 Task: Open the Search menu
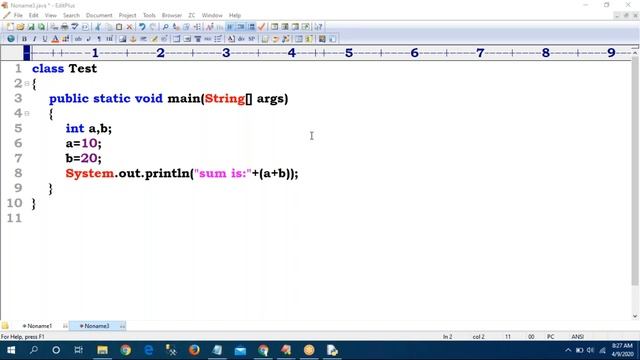(x=71, y=16)
